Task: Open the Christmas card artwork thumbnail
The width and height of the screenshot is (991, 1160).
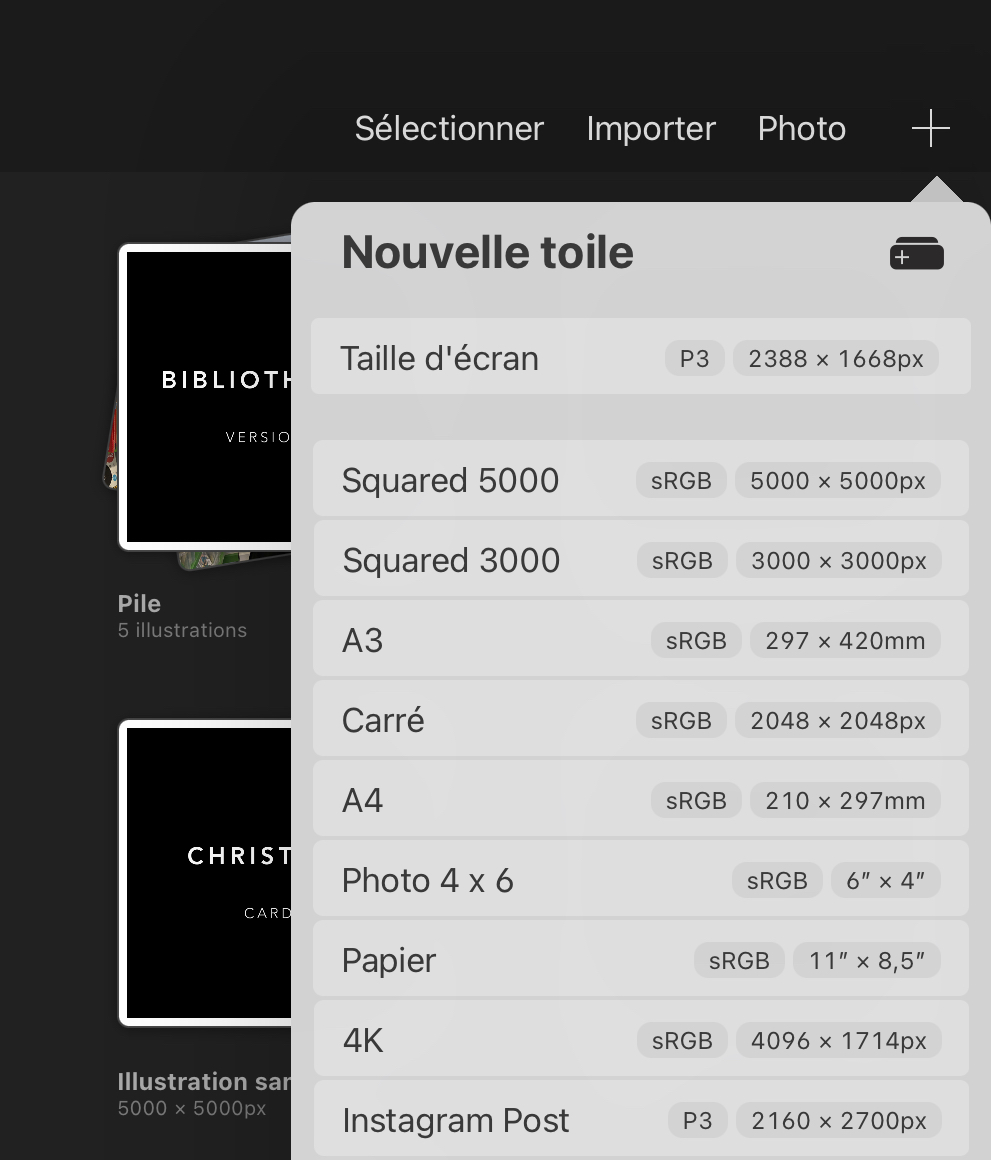Action: coord(207,873)
